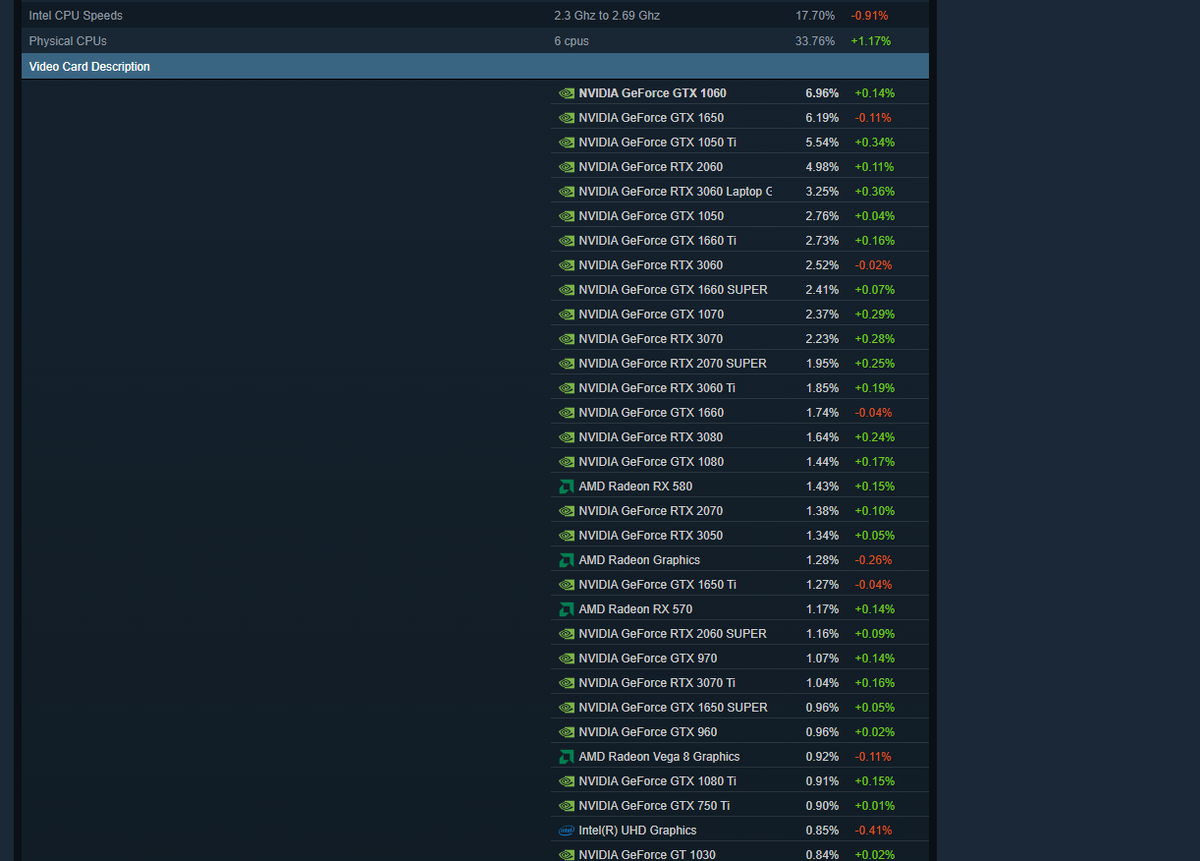Click the NVIDIA icon beside GTX 750 Ti
This screenshot has height=861, width=1200.
[566, 806]
